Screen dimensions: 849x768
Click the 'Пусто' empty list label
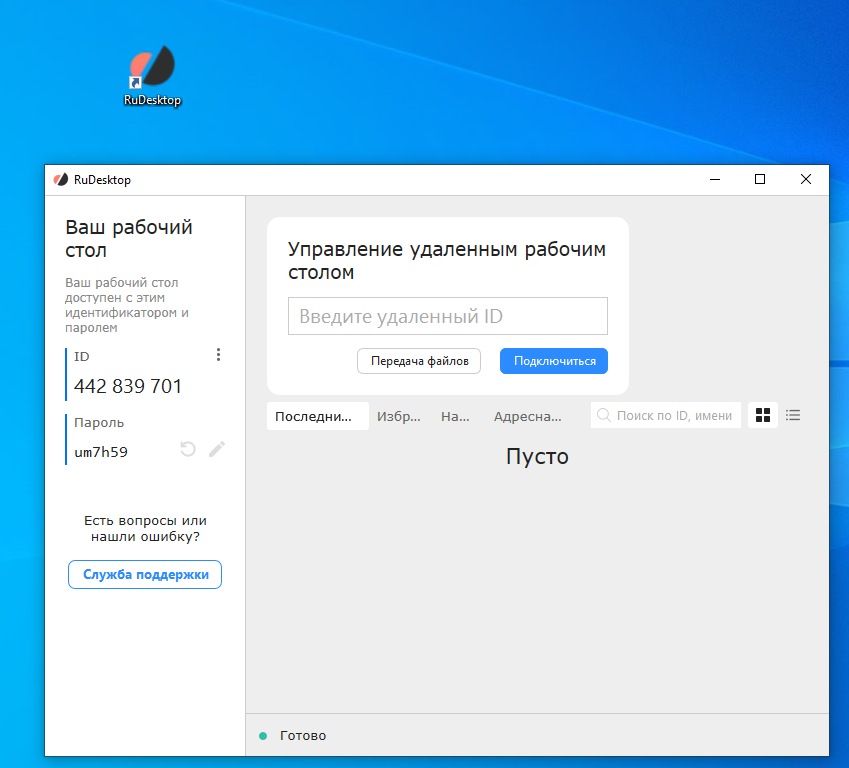pyautogui.click(x=537, y=457)
